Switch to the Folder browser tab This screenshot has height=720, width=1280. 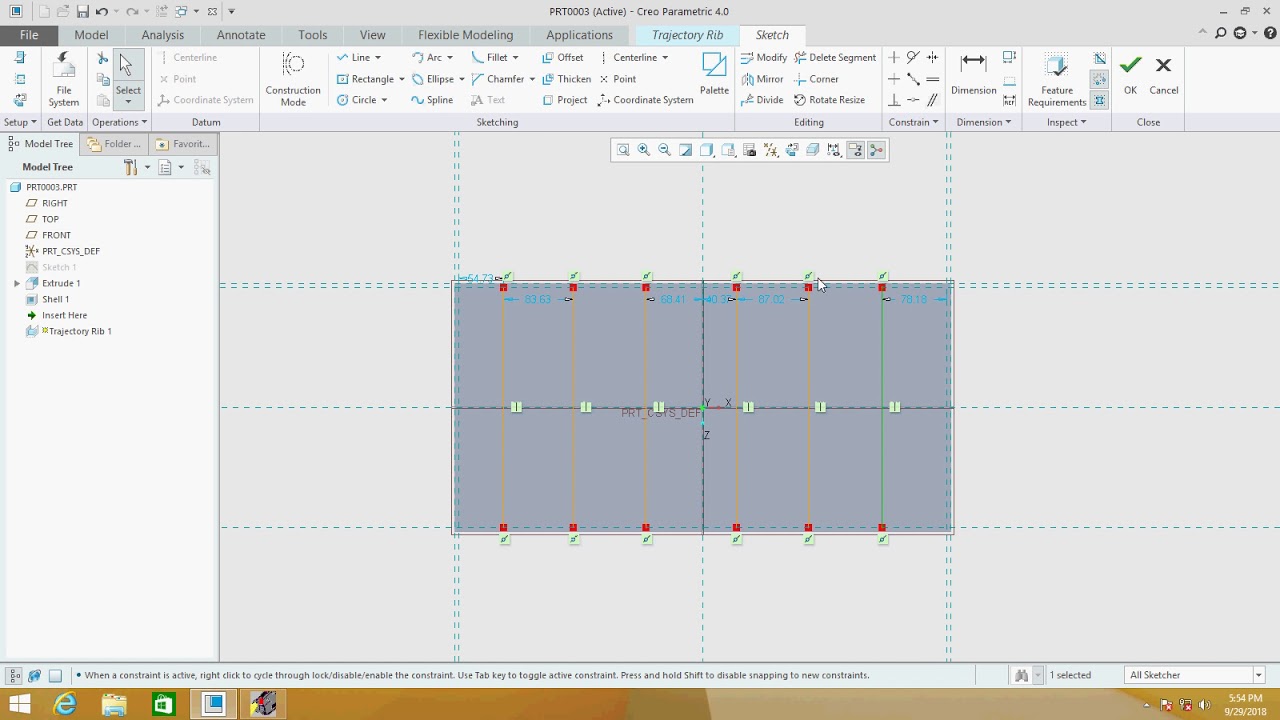point(115,144)
